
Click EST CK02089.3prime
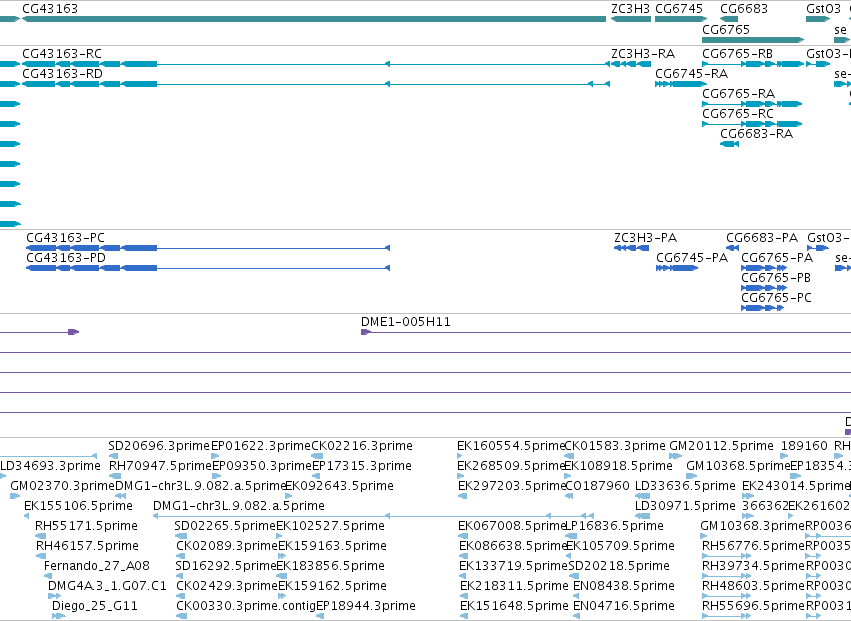tap(227, 546)
